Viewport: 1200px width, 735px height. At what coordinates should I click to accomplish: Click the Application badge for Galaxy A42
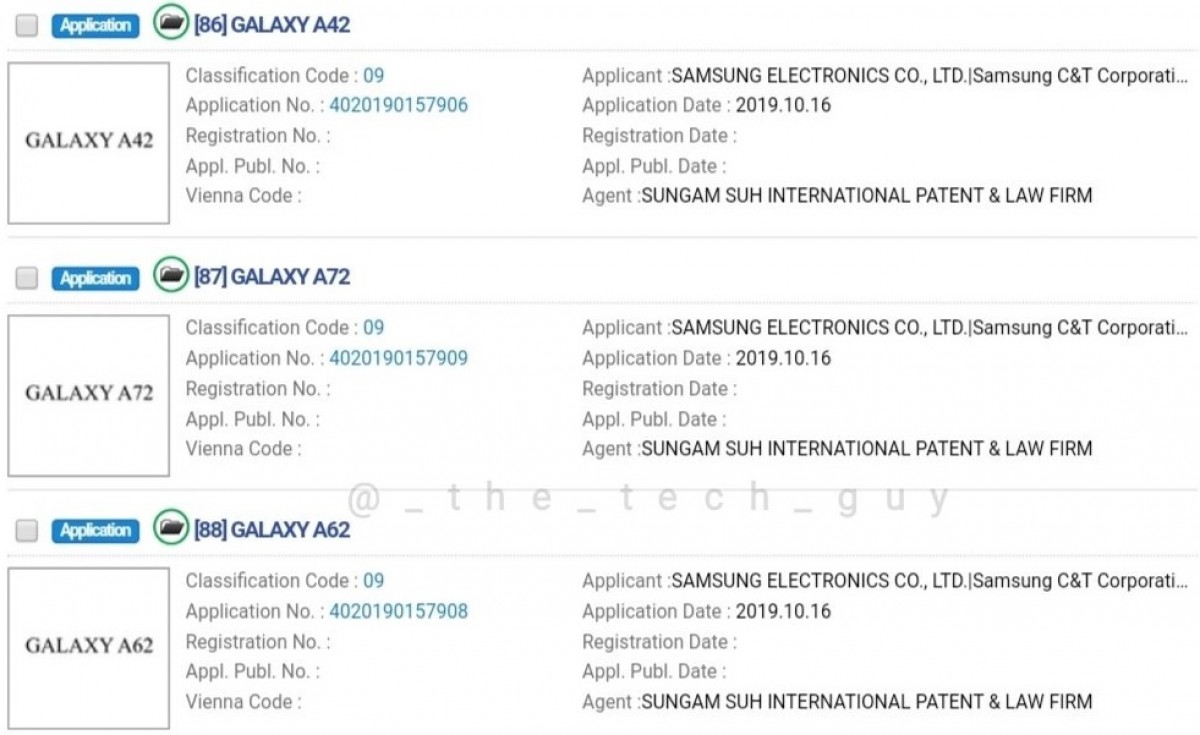pyautogui.click(x=95, y=26)
